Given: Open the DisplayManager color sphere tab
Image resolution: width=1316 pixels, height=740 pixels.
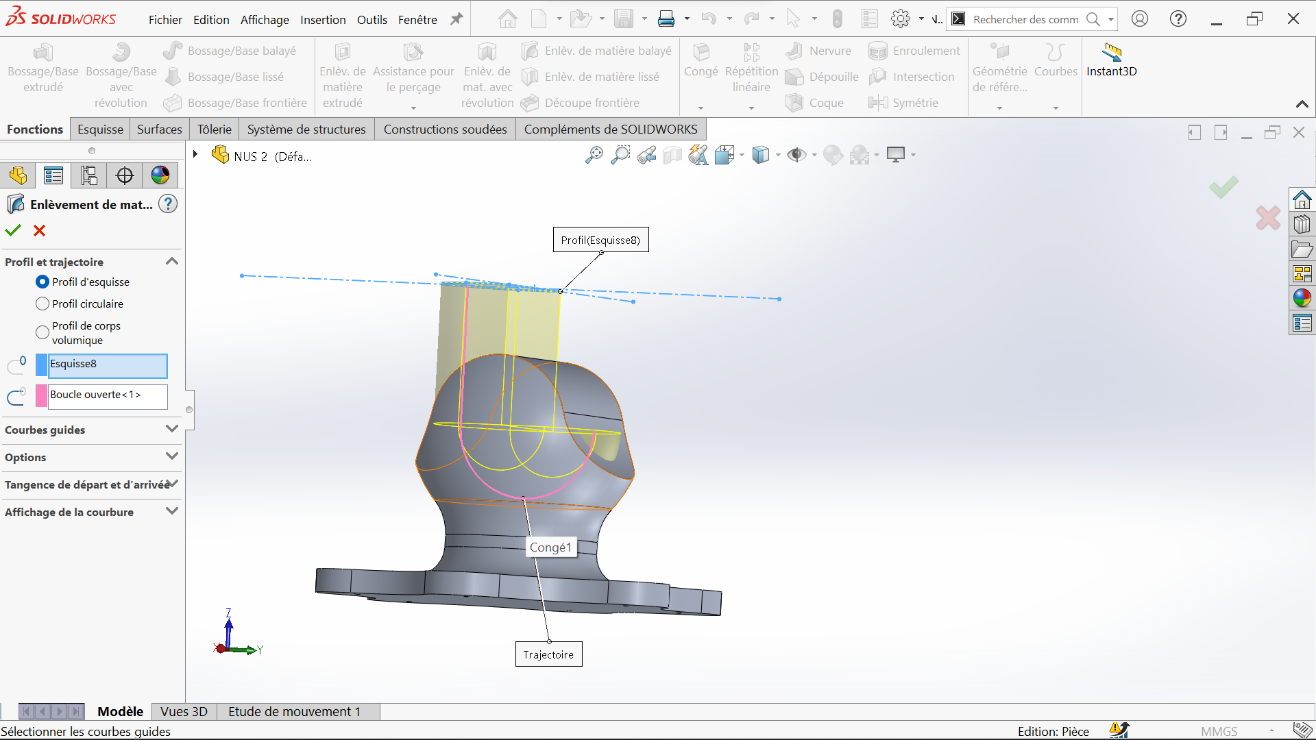Looking at the screenshot, I should [160, 176].
